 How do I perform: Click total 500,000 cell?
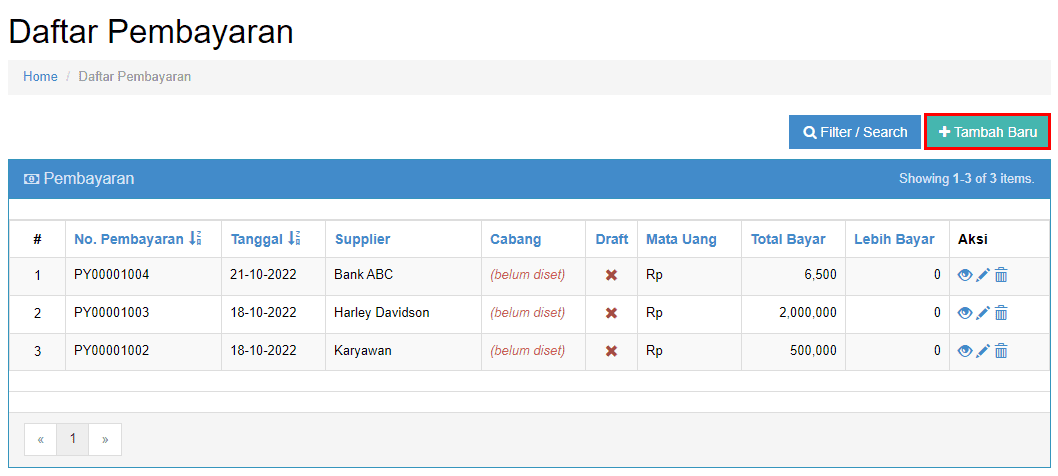pos(794,351)
